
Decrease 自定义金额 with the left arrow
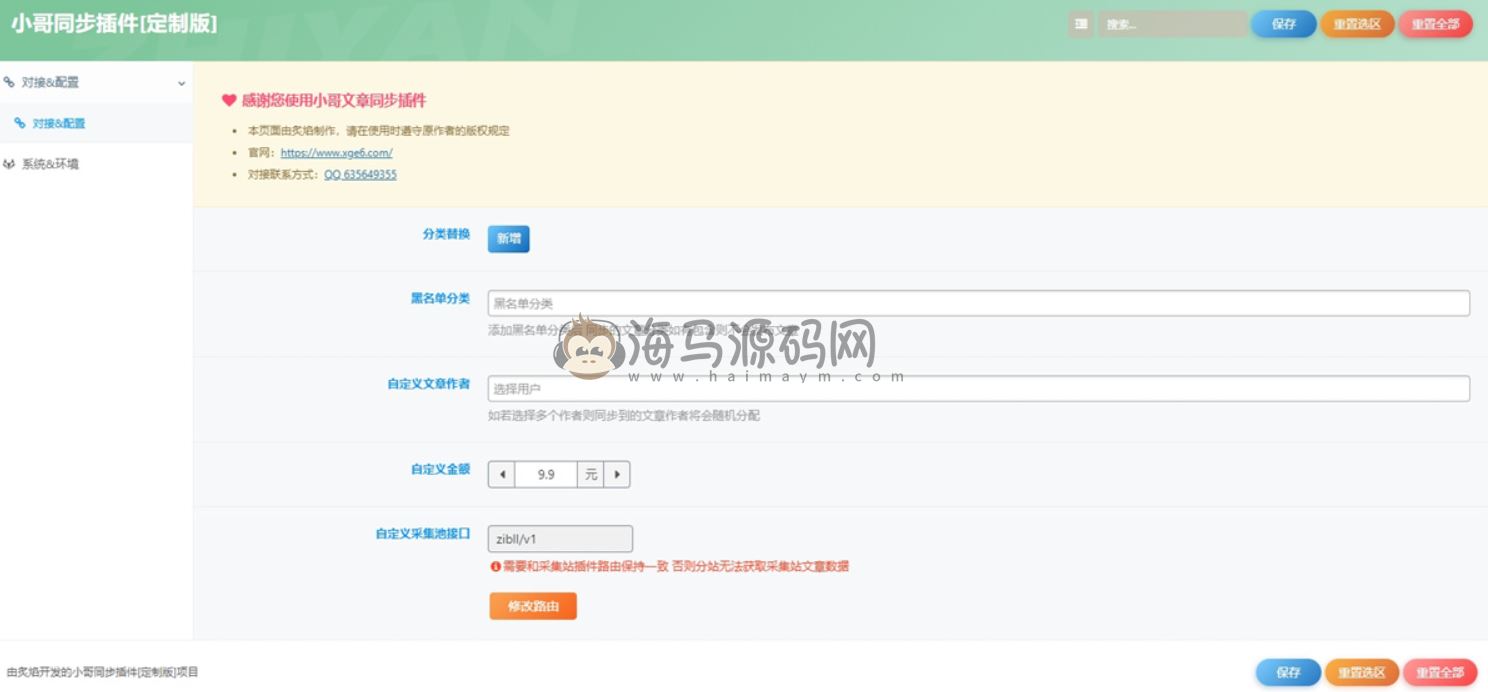pos(502,474)
